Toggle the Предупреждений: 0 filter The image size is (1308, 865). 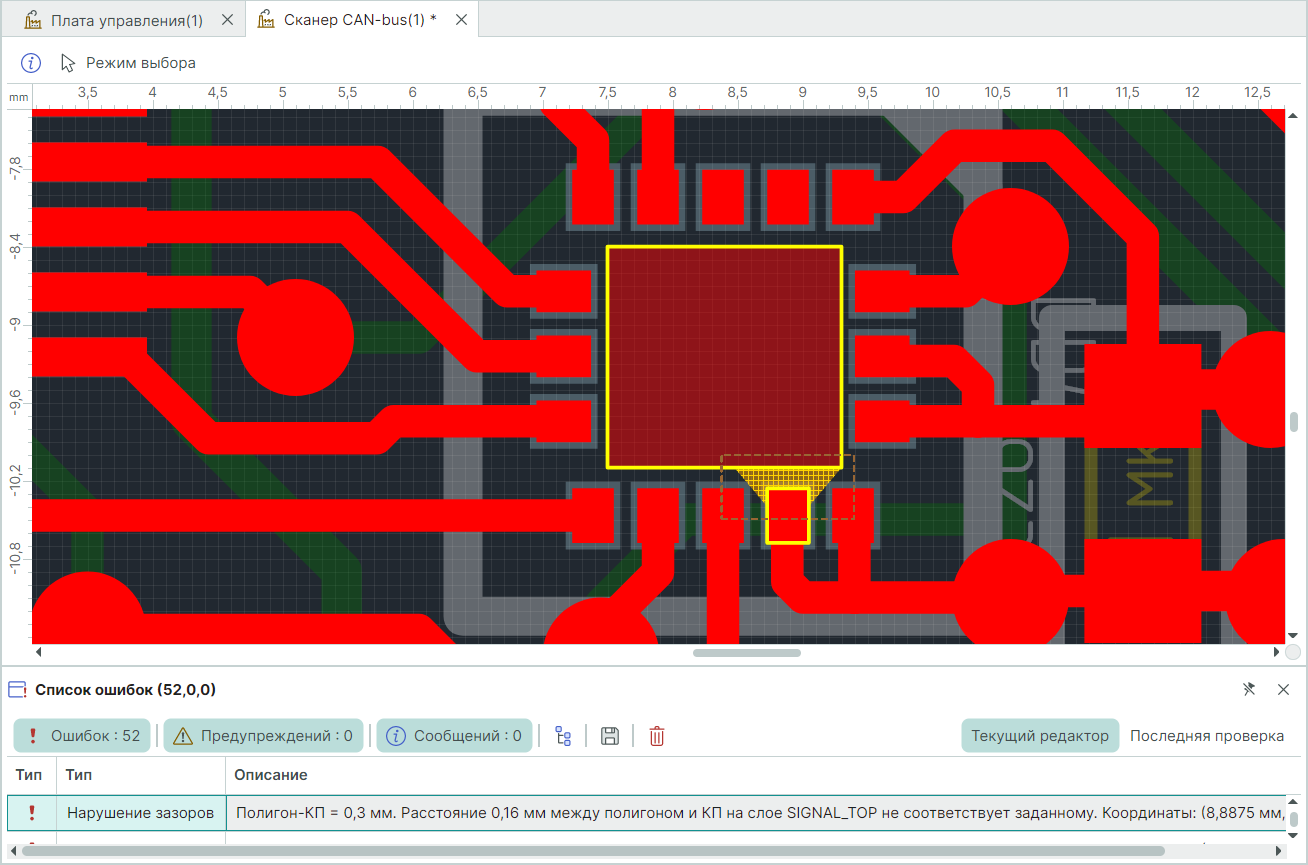coord(264,736)
